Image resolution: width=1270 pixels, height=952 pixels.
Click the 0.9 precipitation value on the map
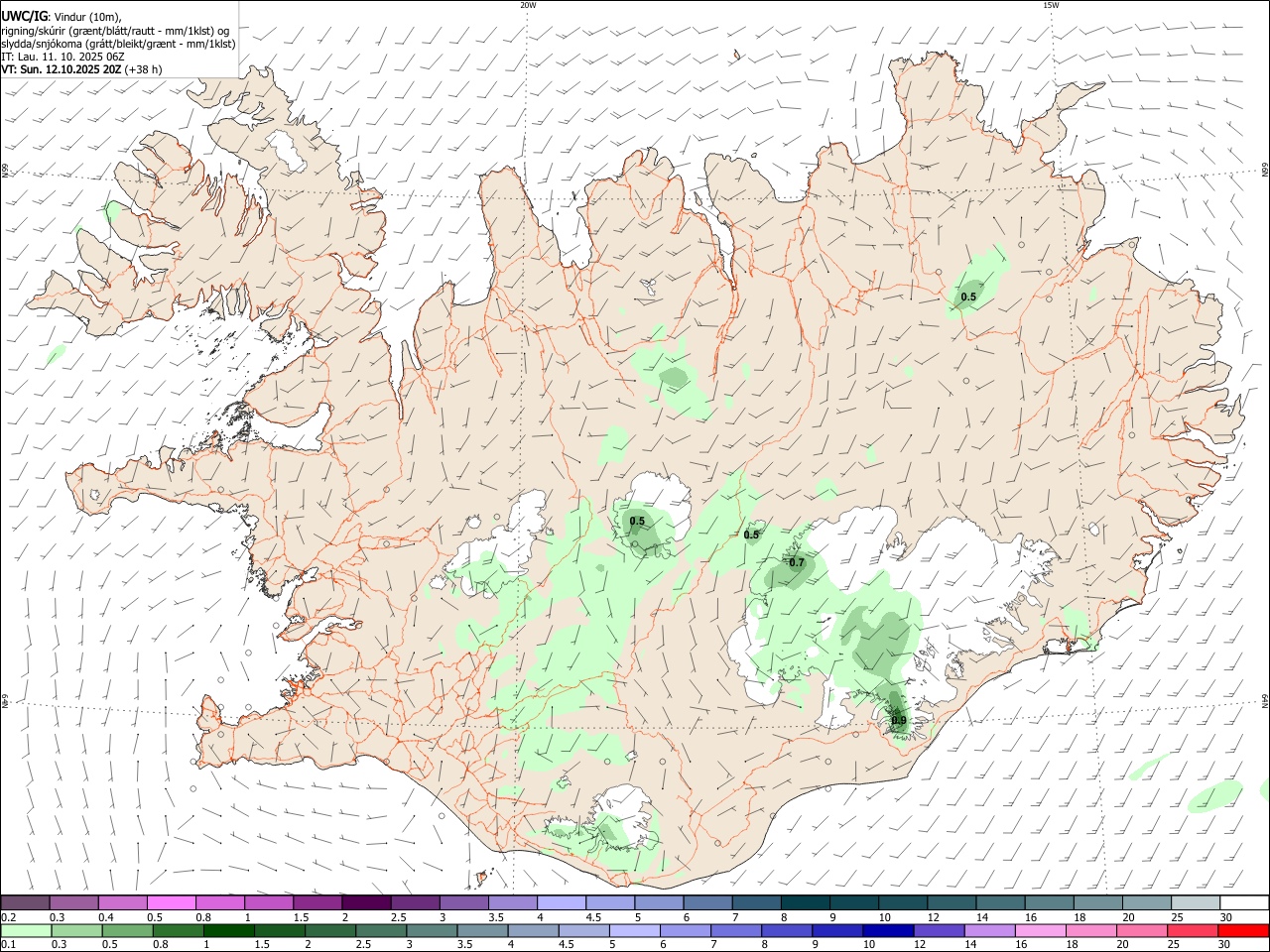tap(899, 720)
